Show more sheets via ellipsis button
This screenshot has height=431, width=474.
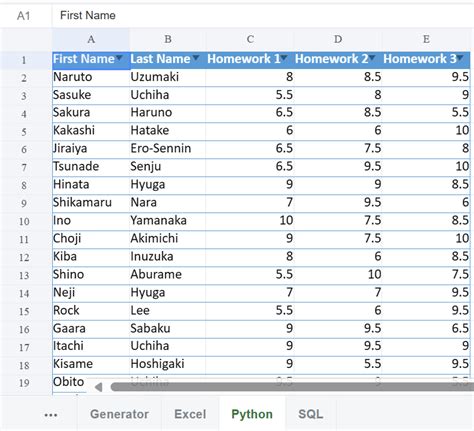(51, 415)
